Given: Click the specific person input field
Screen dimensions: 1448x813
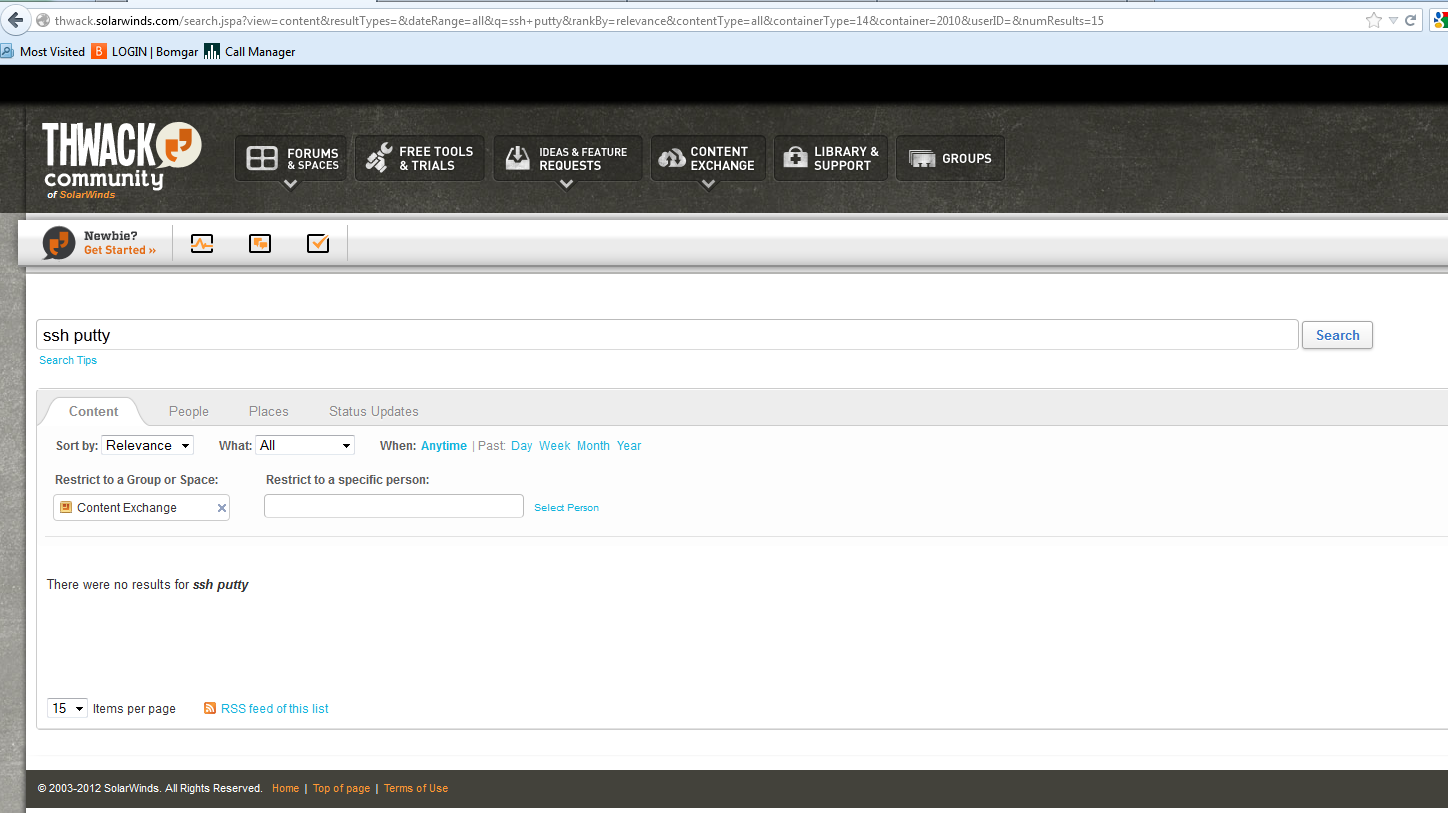Looking at the screenshot, I should (394, 506).
